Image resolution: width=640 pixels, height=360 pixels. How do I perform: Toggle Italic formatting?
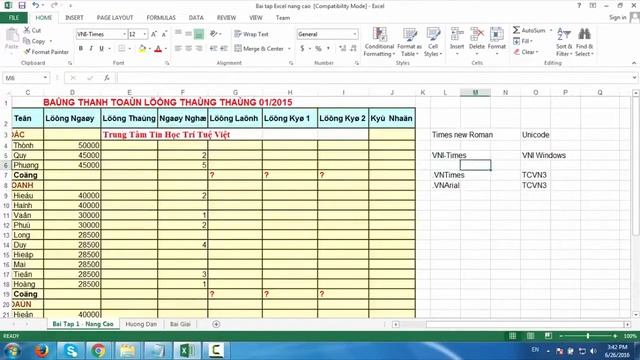(x=91, y=49)
